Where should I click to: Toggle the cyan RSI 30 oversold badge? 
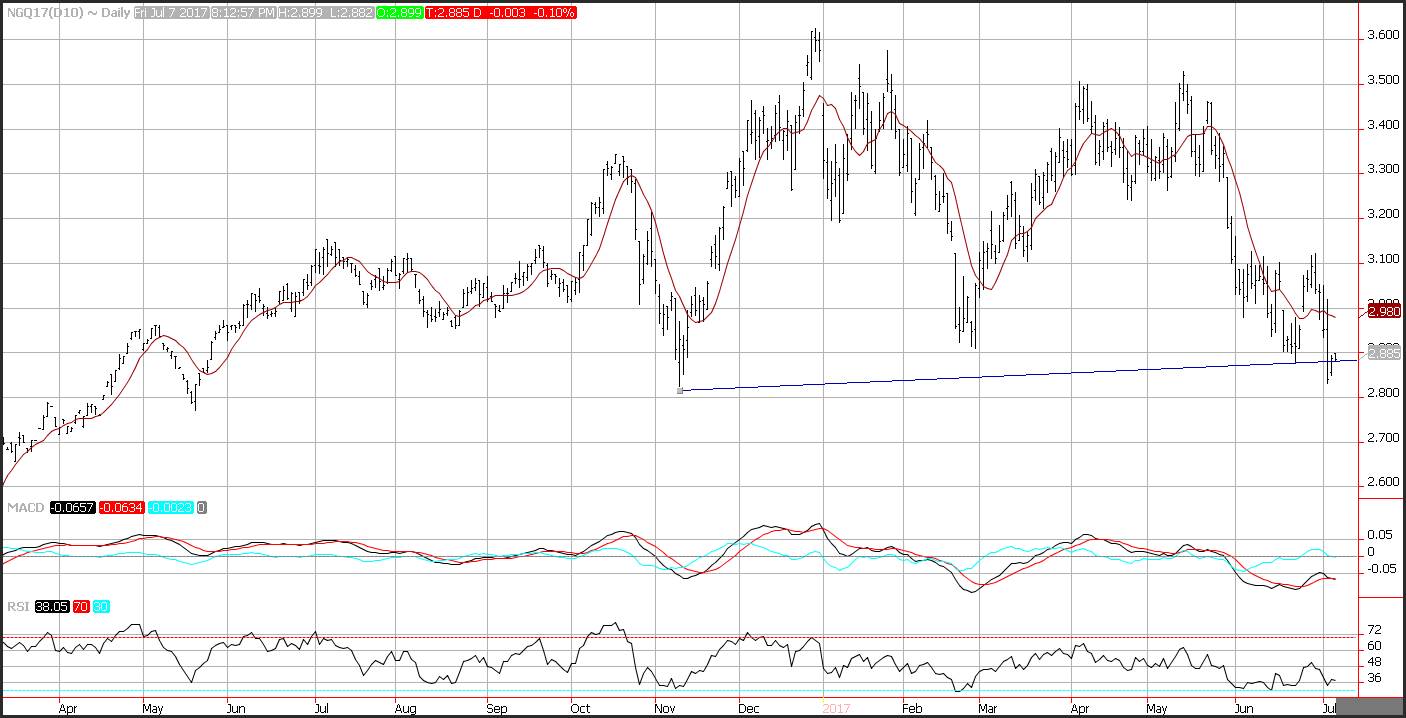pos(100,607)
